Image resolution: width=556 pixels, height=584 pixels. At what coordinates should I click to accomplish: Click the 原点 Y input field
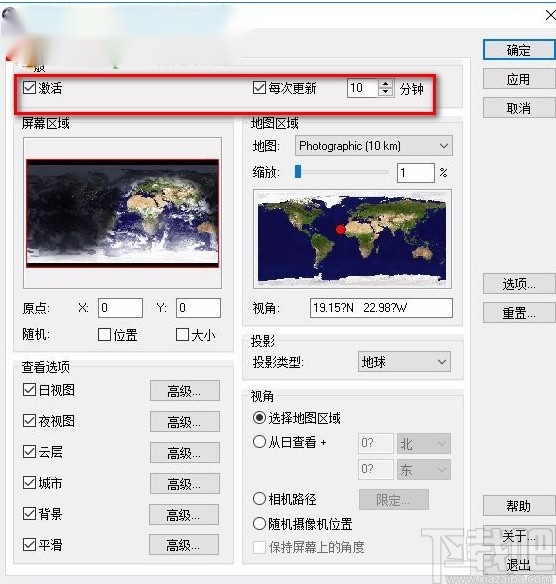coord(198,308)
